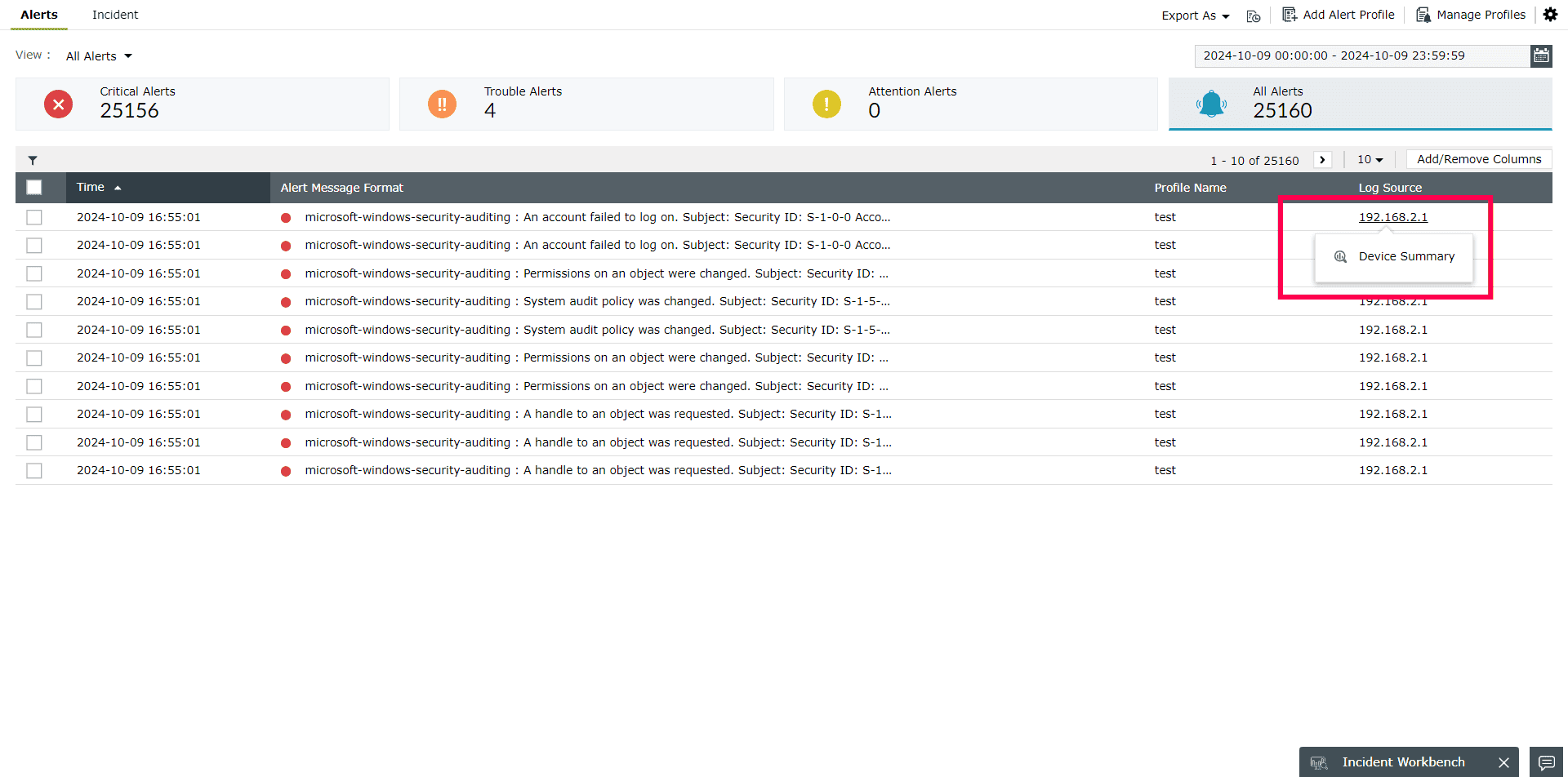
Task: Open the page size 10 dropdown
Action: 1370,159
